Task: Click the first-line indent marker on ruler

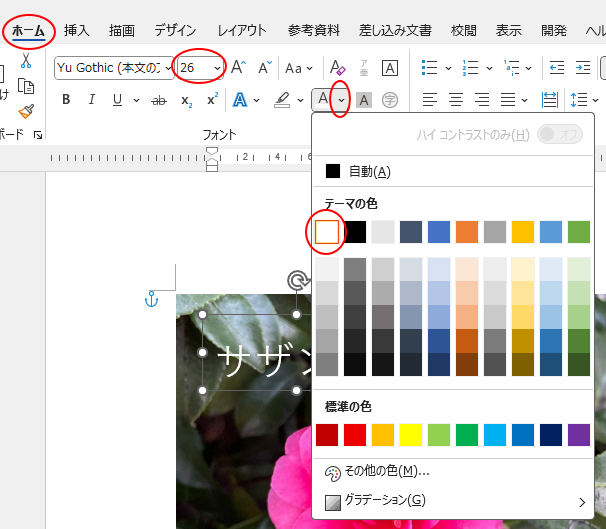Action: pos(212,151)
